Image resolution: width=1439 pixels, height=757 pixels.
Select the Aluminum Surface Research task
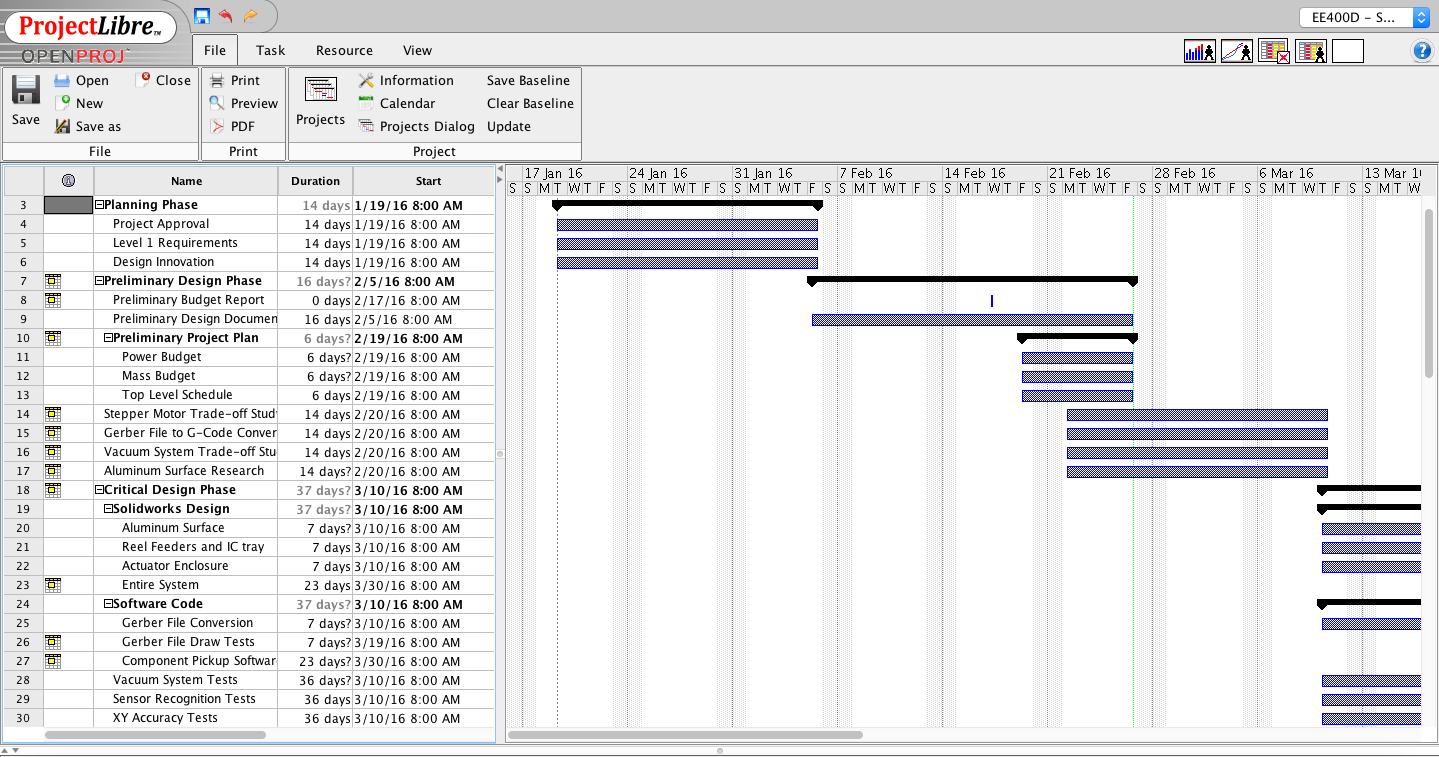(184, 471)
